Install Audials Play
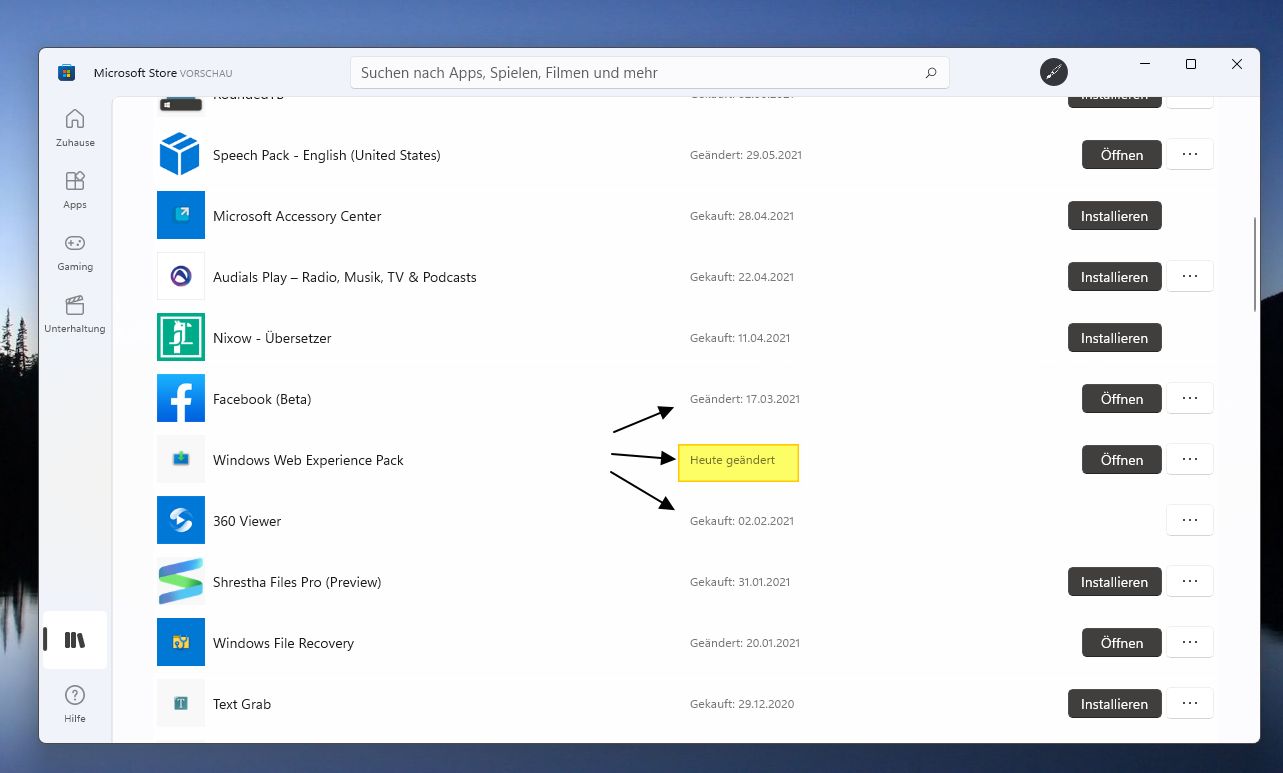1283x773 pixels. pos(1115,277)
